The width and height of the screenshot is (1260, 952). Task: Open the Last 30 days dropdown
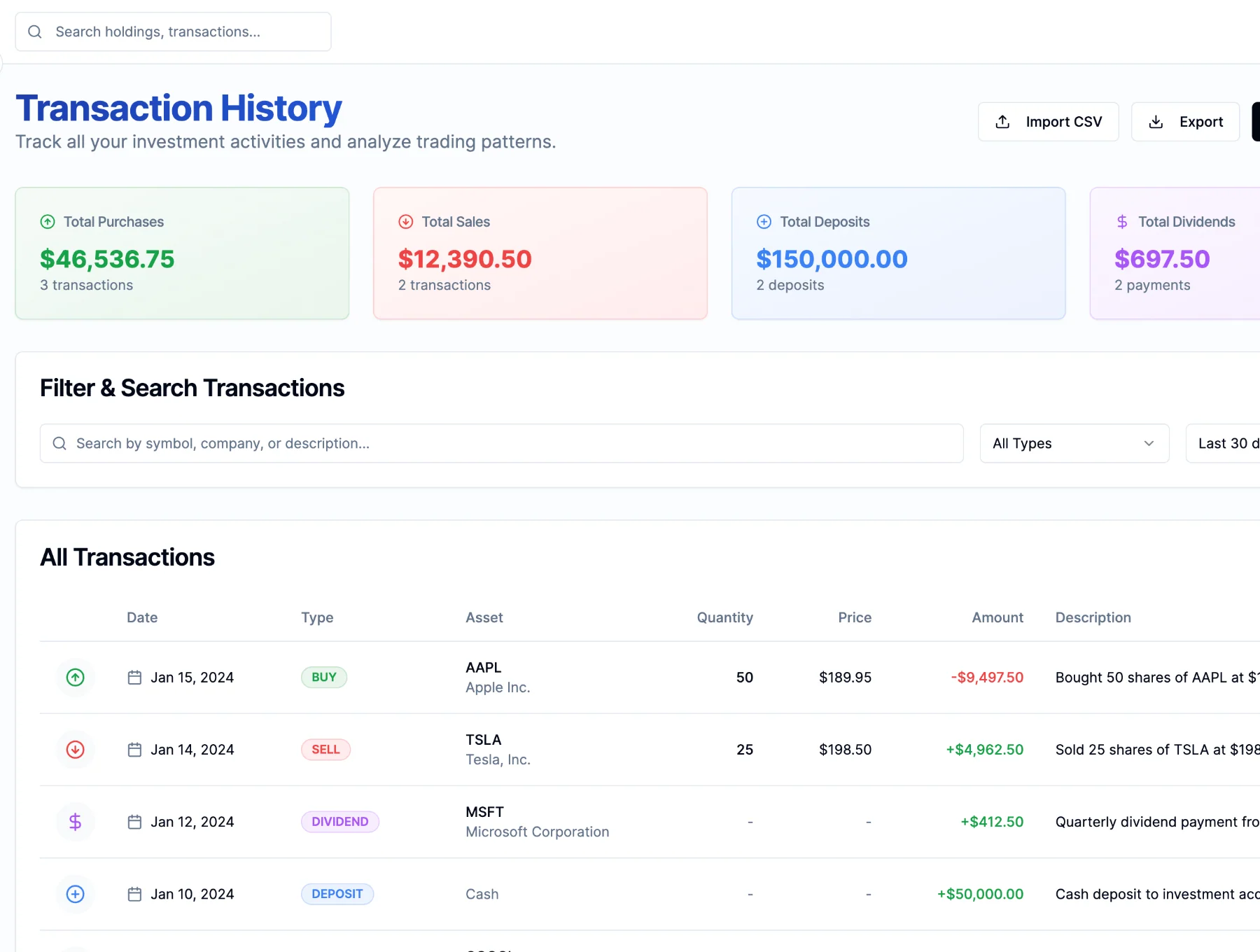click(x=1223, y=443)
